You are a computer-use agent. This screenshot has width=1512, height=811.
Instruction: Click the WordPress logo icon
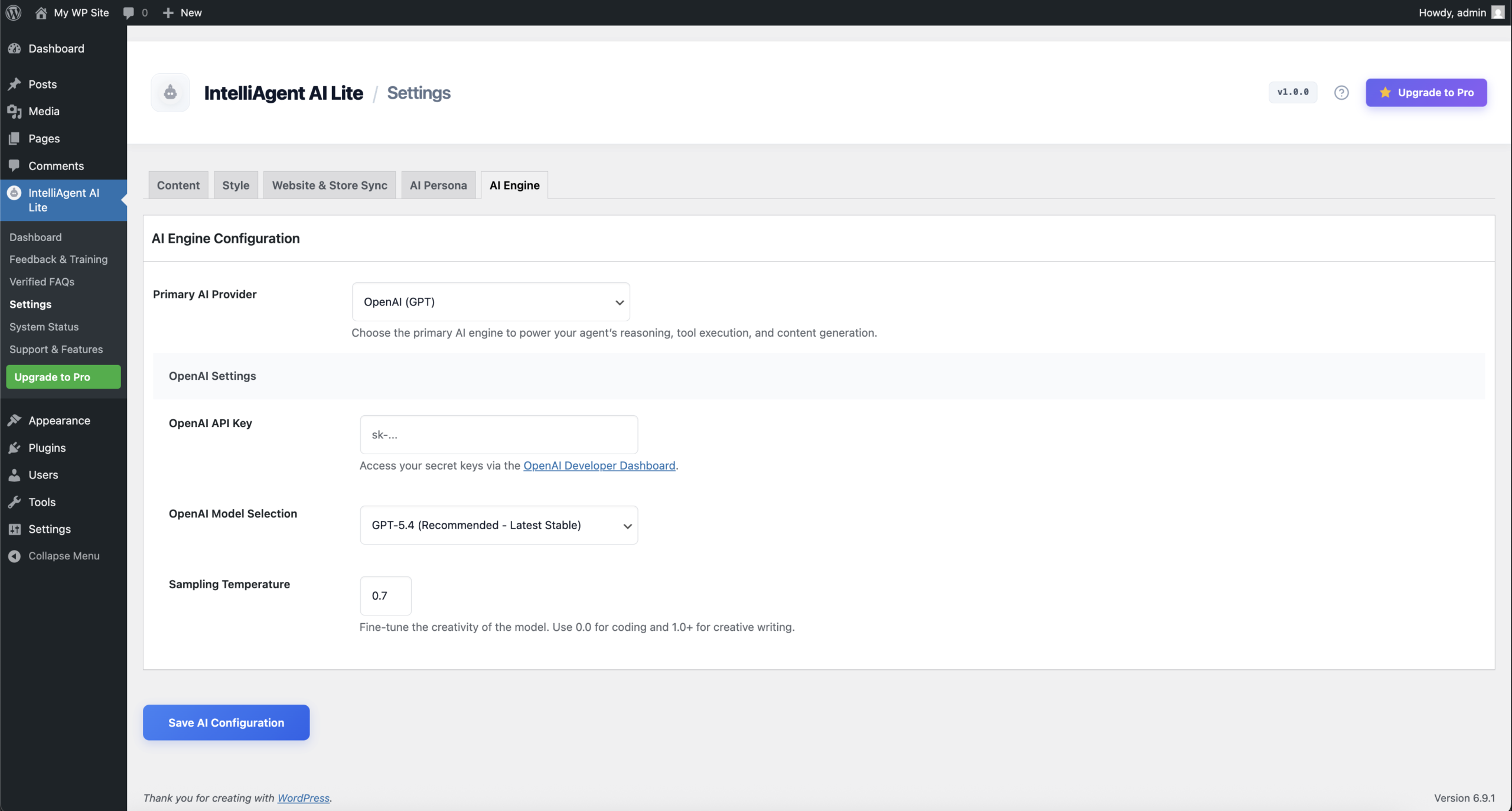[14, 12]
